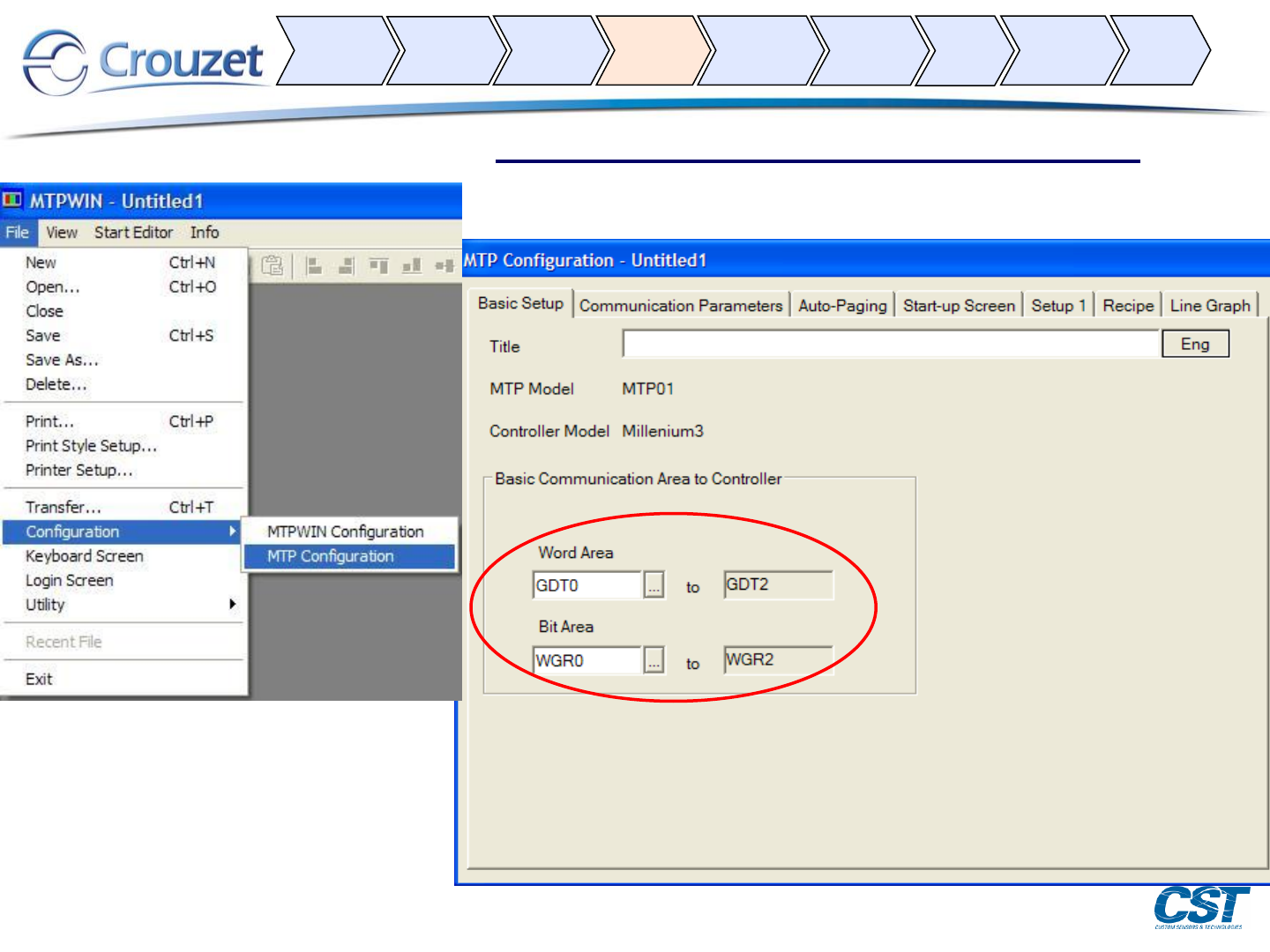Choose Save As... from the menu
This screenshot has height=952, width=1270.
(123, 360)
